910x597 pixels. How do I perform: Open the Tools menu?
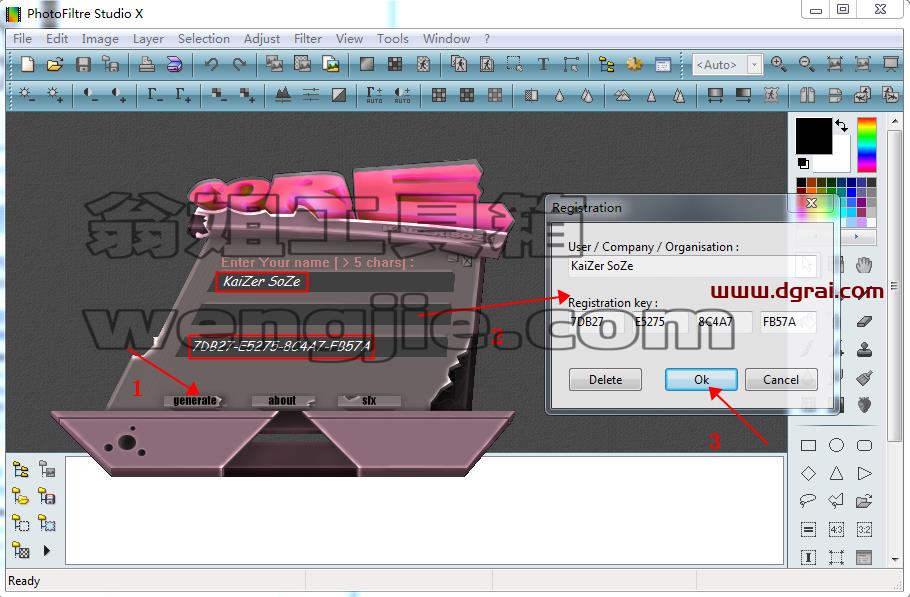[392, 39]
